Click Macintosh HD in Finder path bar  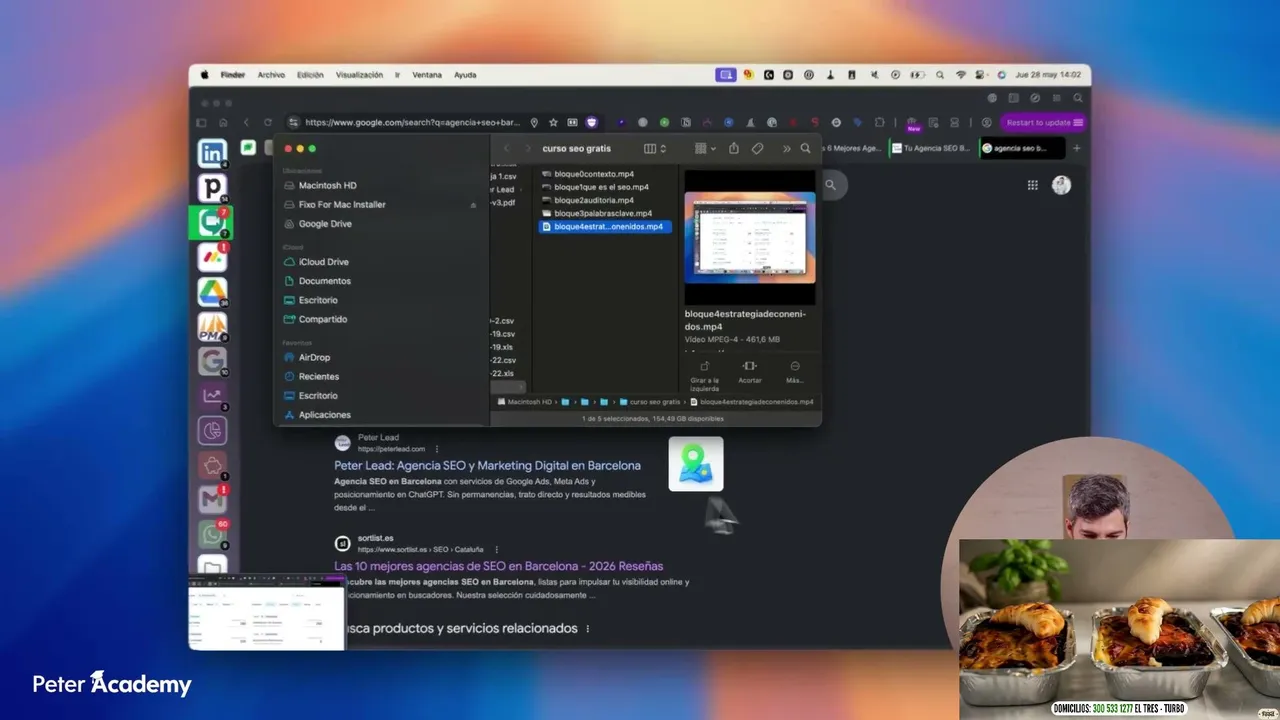[x=524, y=402]
